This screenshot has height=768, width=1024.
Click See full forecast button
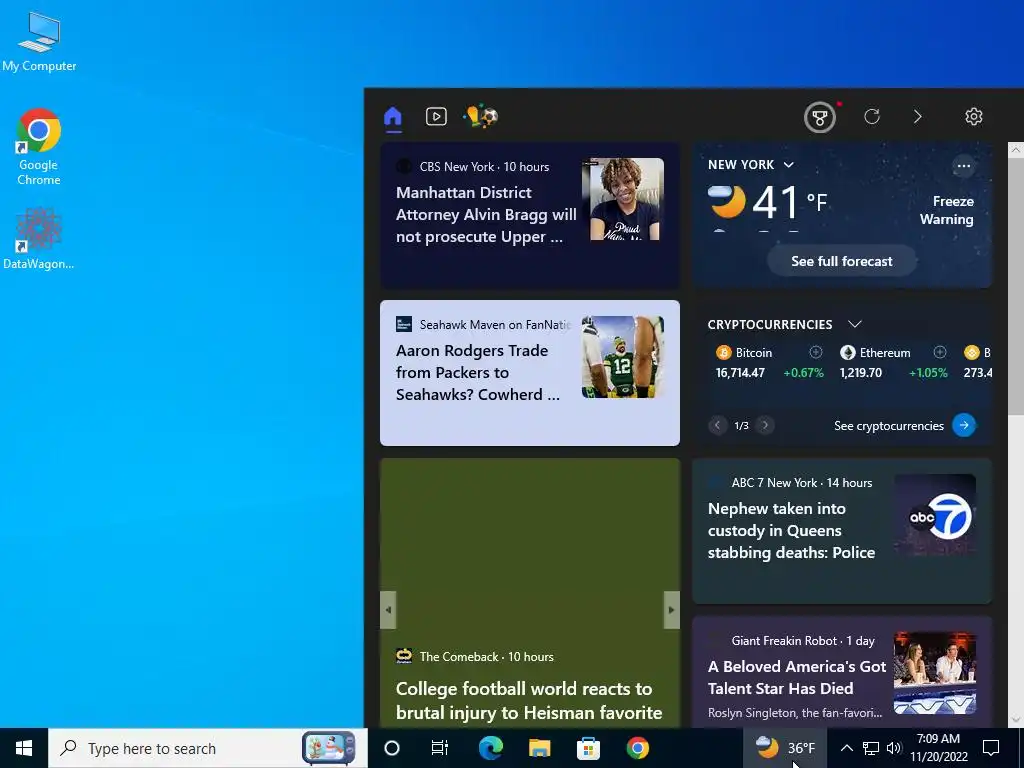[x=842, y=261]
